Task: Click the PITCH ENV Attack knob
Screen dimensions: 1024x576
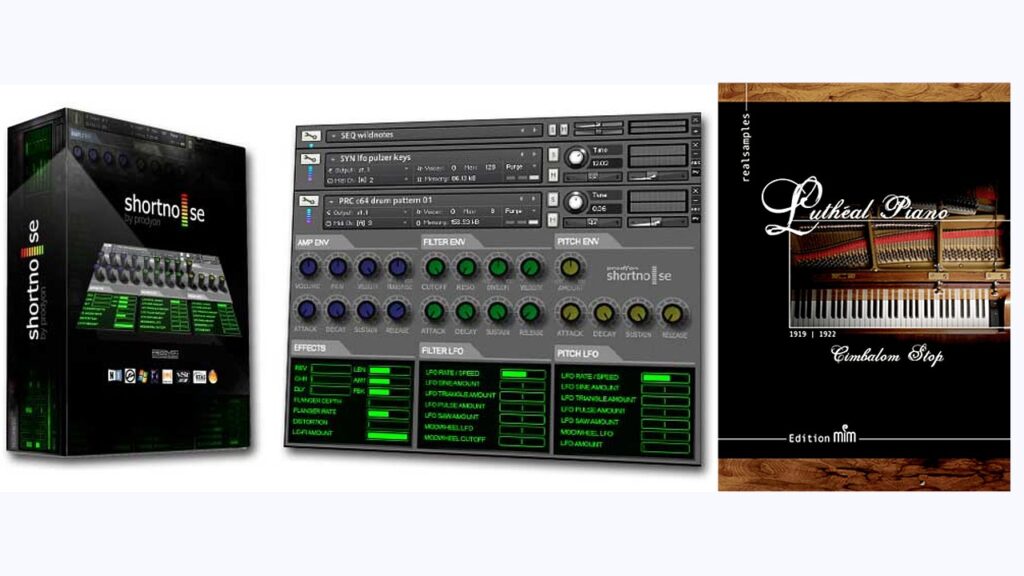Action: tap(570, 313)
